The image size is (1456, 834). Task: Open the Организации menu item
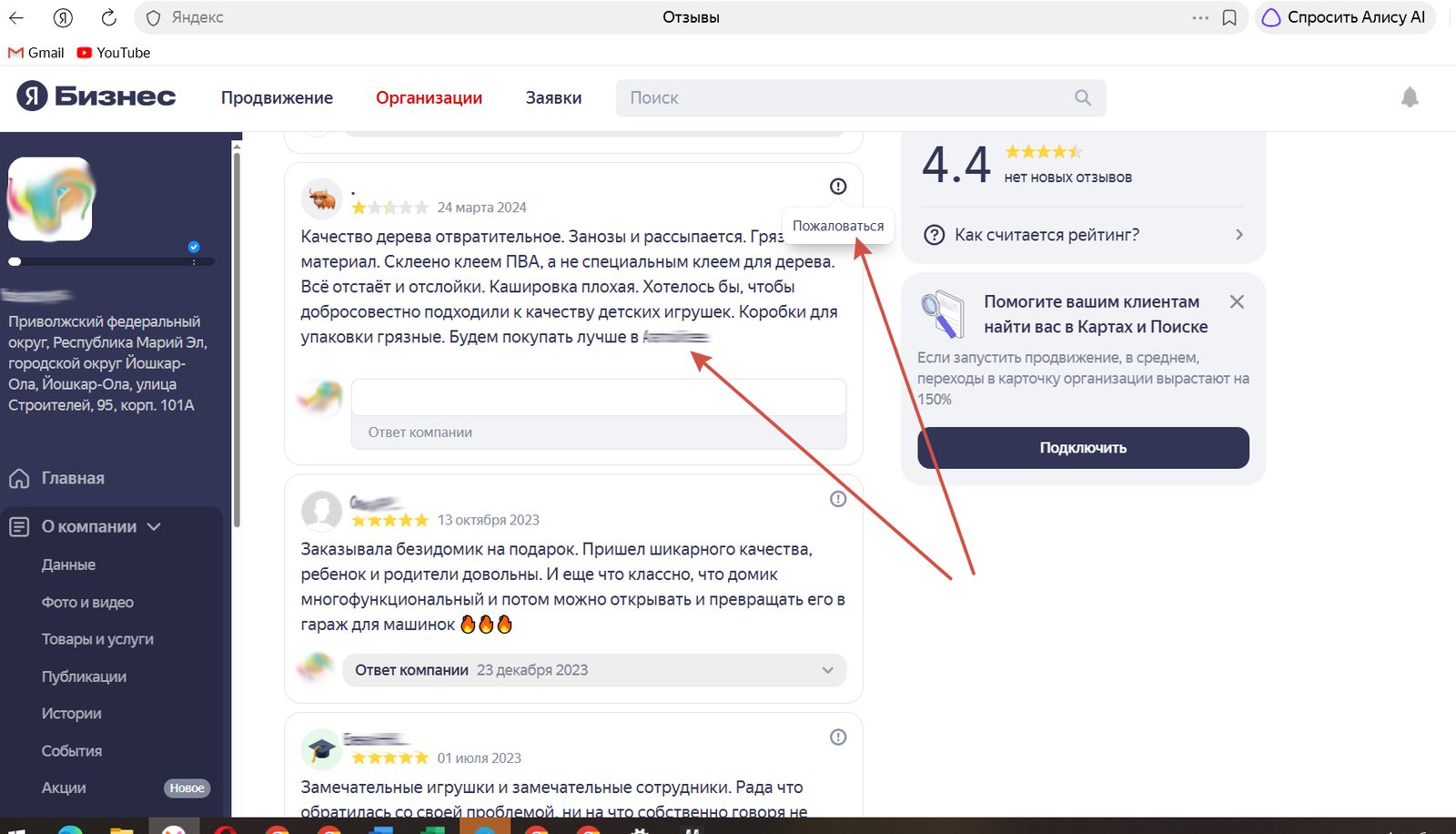pyautogui.click(x=429, y=97)
